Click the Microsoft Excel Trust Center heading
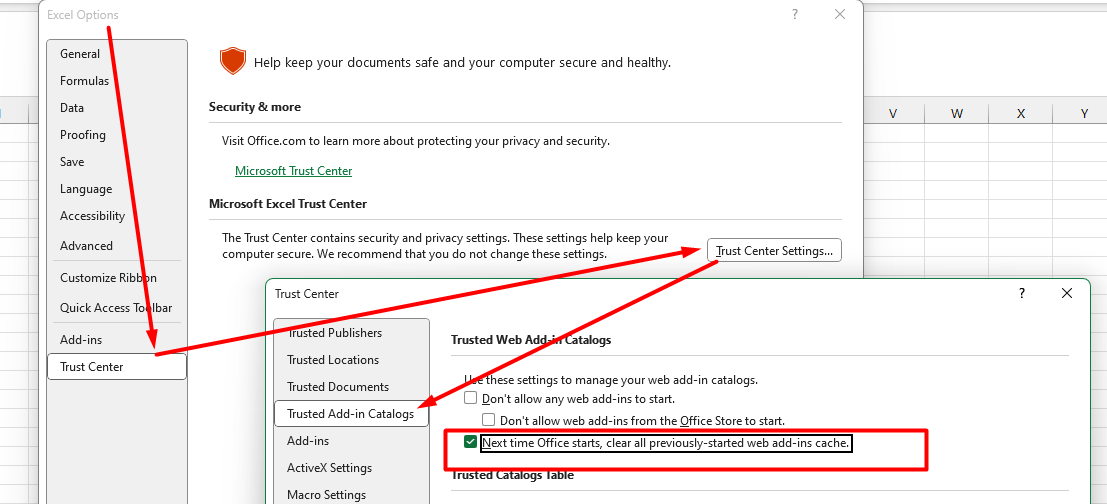The image size is (1107, 504). [288, 204]
